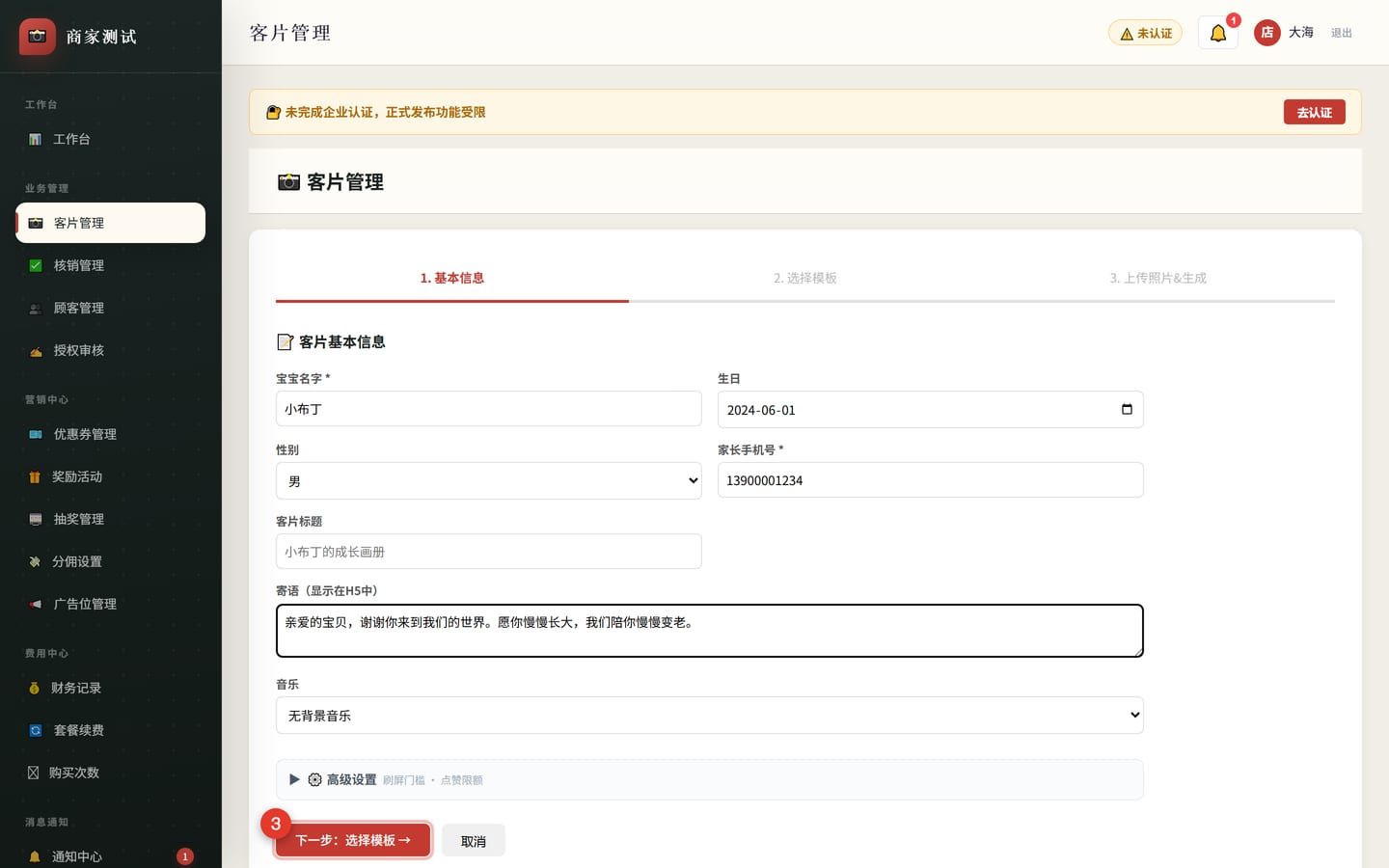The height and width of the screenshot is (868, 1389).
Task: Click the 商家测试 camera logo icon
Action: click(38, 37)
